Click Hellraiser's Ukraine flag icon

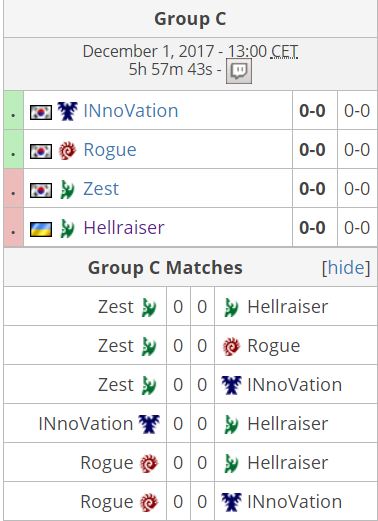pyautogui.click(x=41, y=229)
